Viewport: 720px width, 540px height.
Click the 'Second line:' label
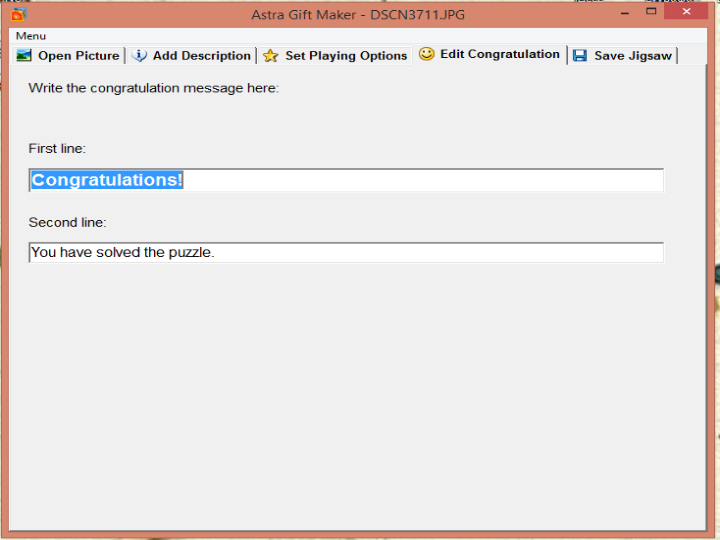coord(68,223)
